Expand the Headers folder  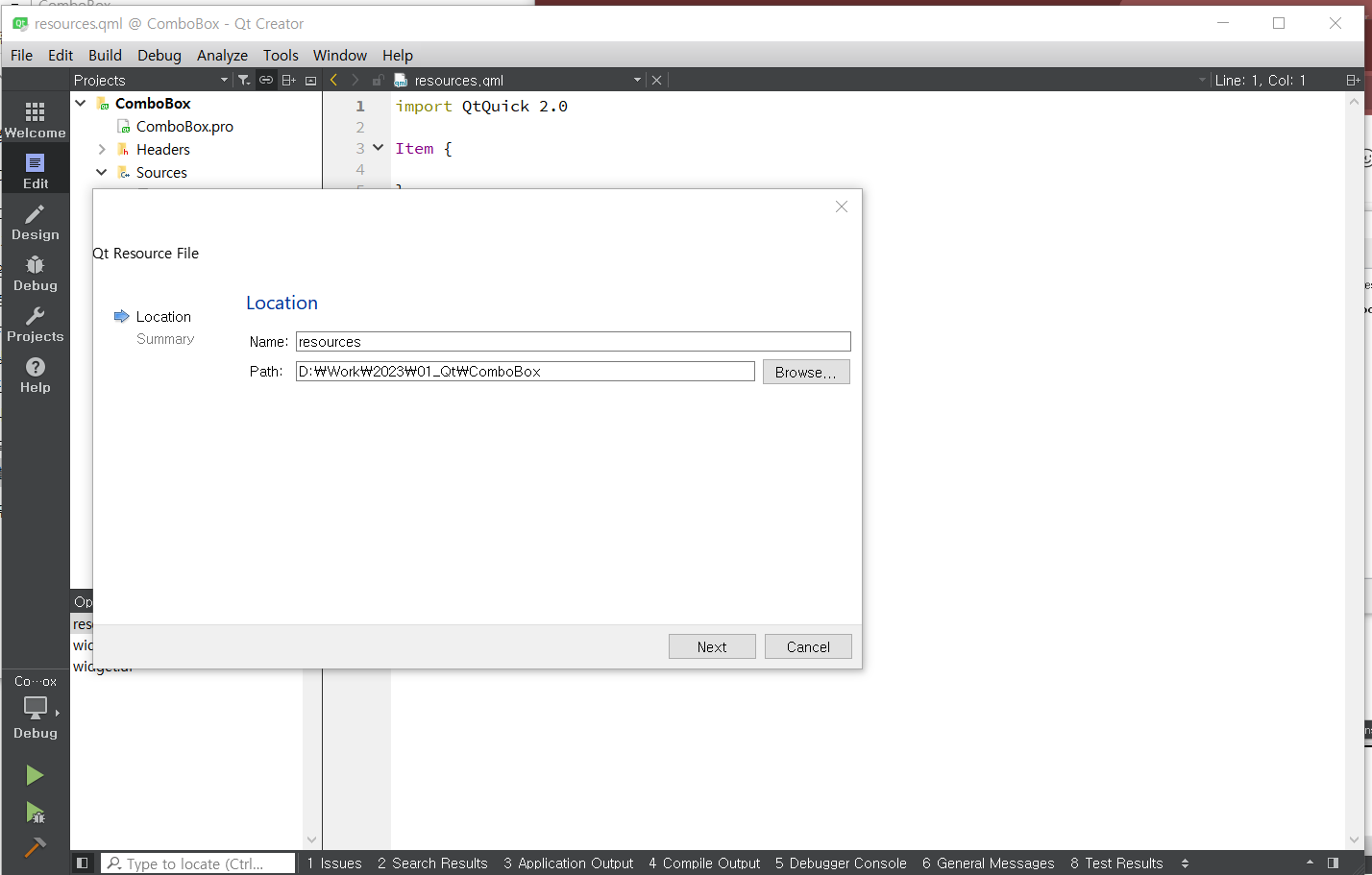click(x=102, y=149)
